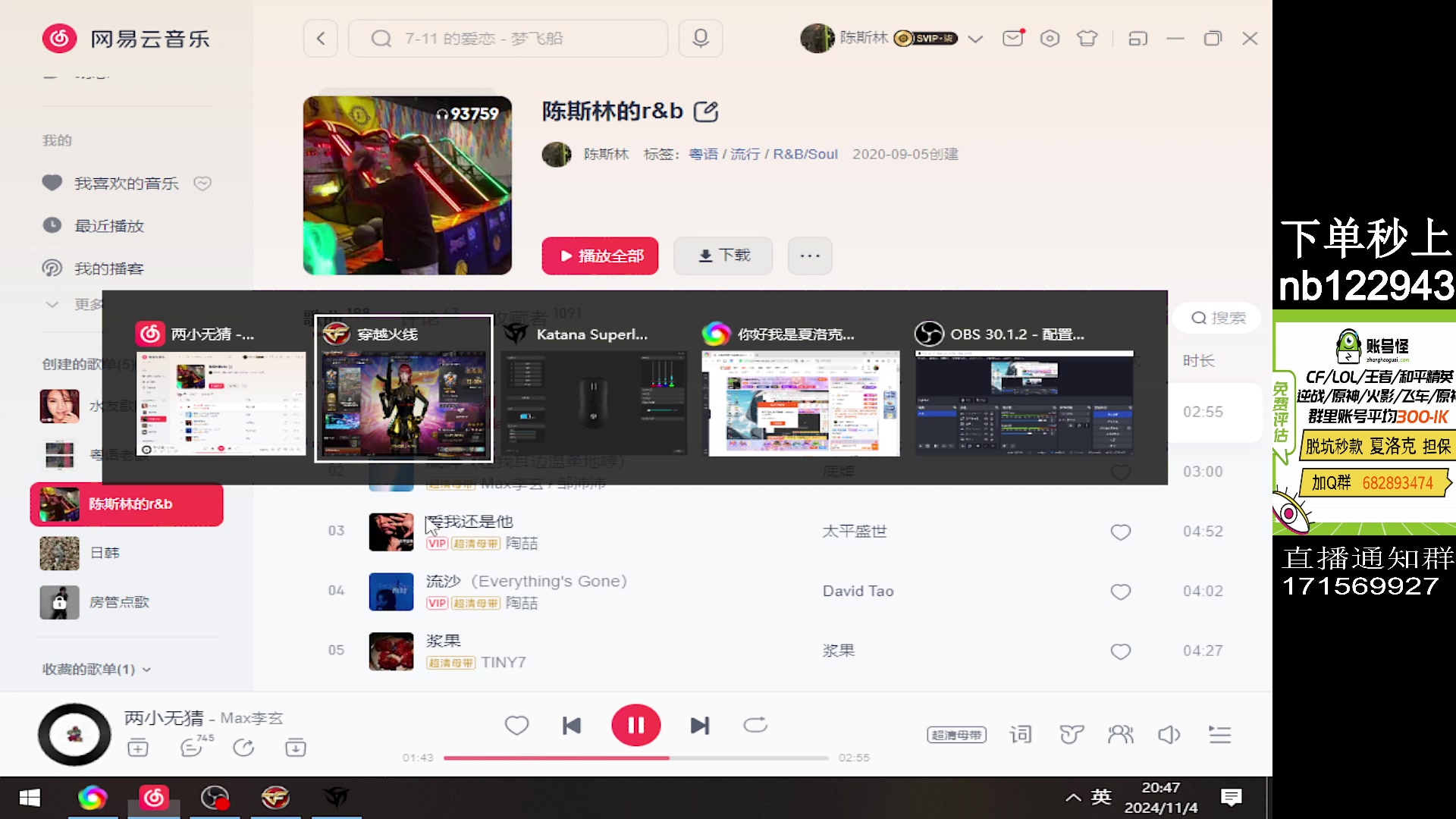Click the CrossFire taskbar icon
This screenshot has width=1456, height=819.
[x=275, y=798]
